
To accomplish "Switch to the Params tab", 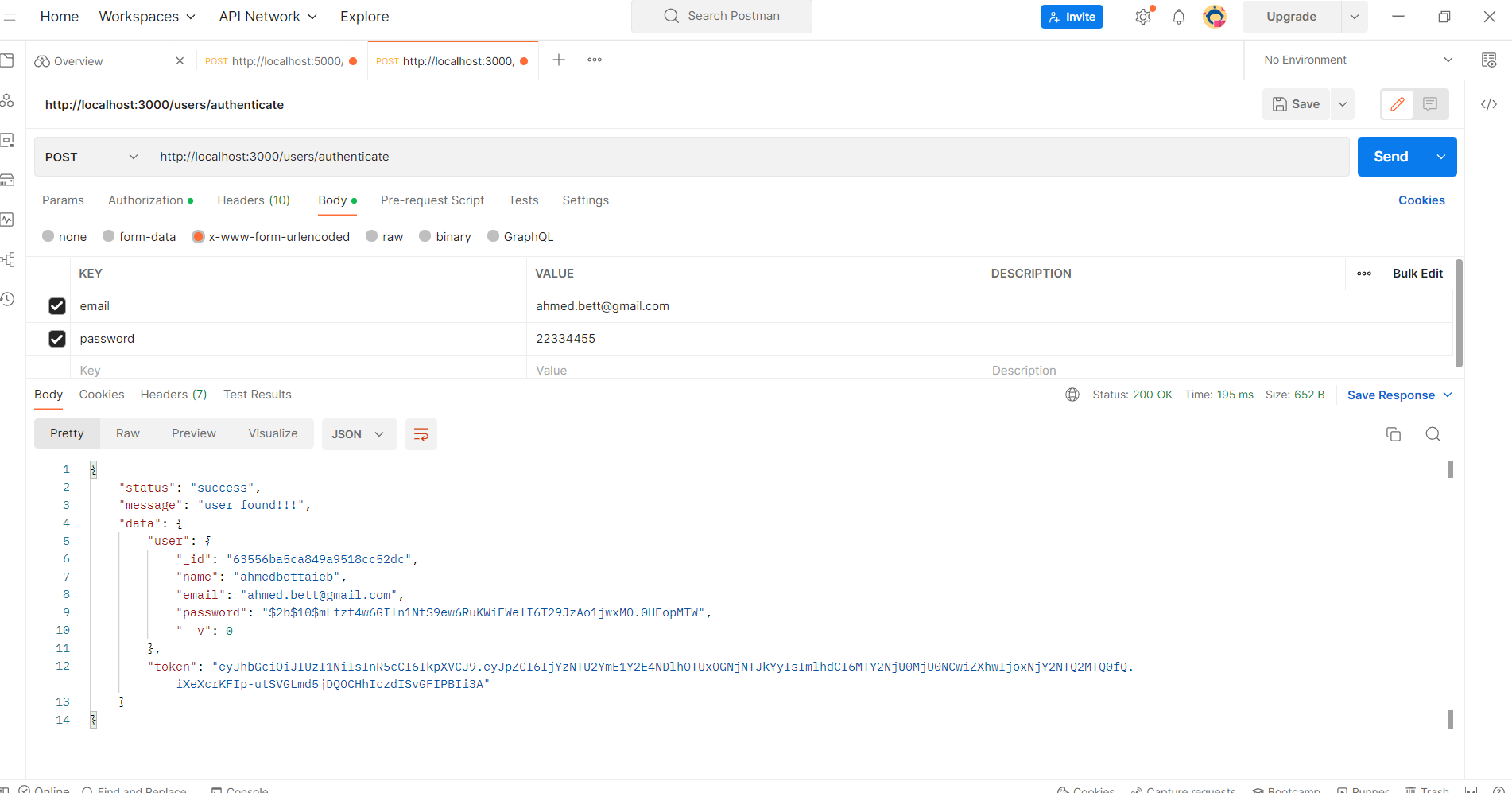I will pos(63,200).
